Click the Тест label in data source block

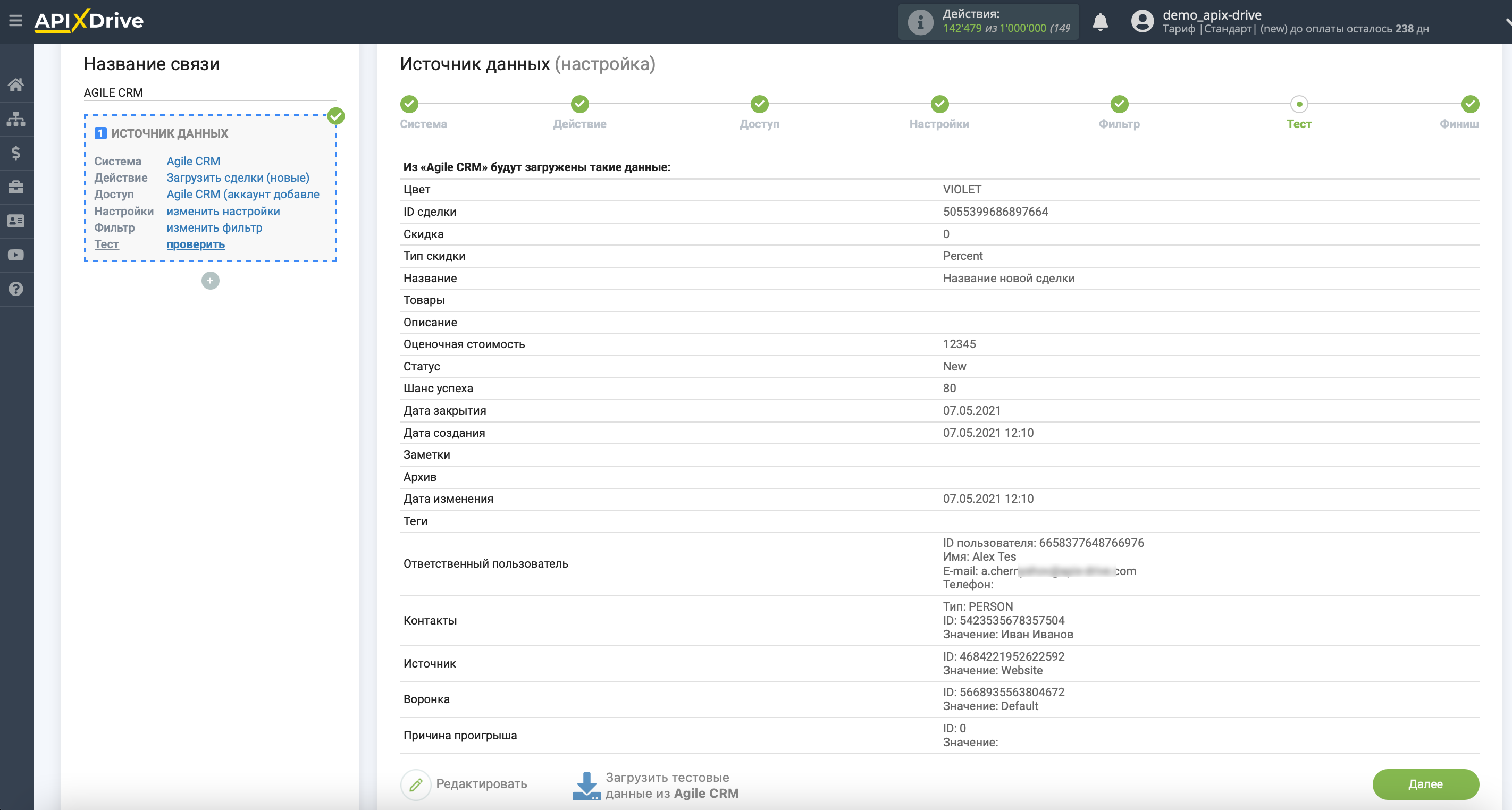[x=106, y=244]
